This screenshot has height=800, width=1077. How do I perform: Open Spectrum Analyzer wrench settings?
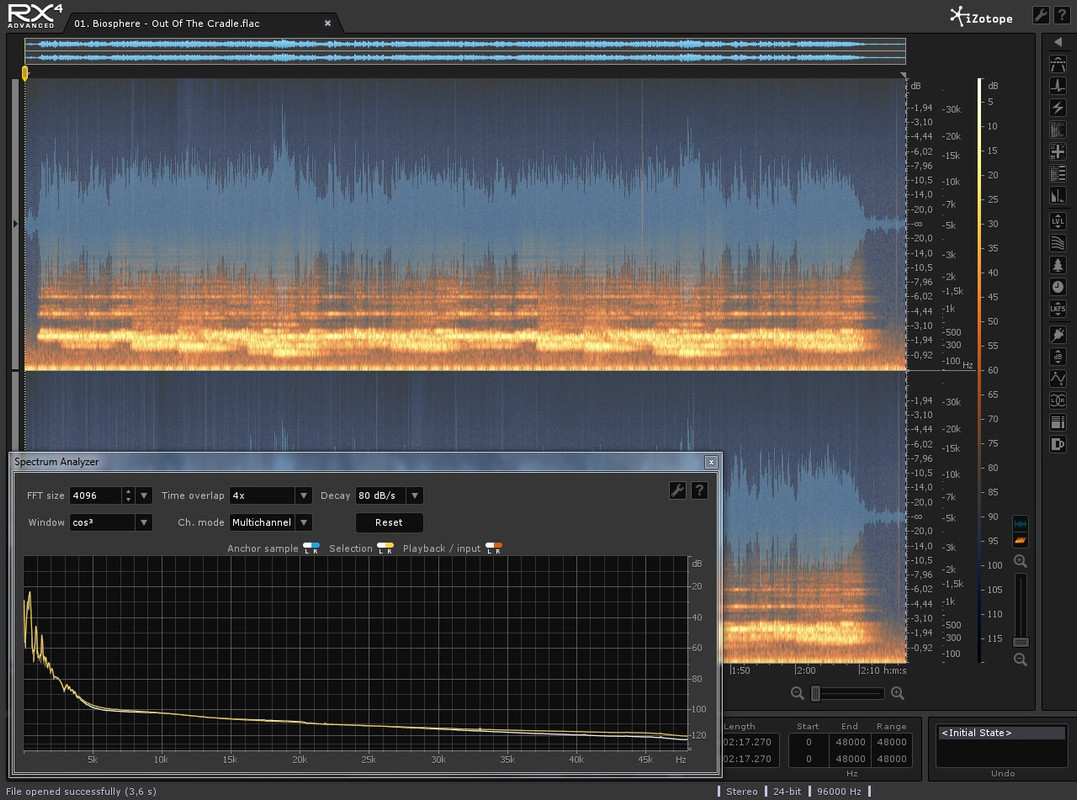click(x=677, y=490)
